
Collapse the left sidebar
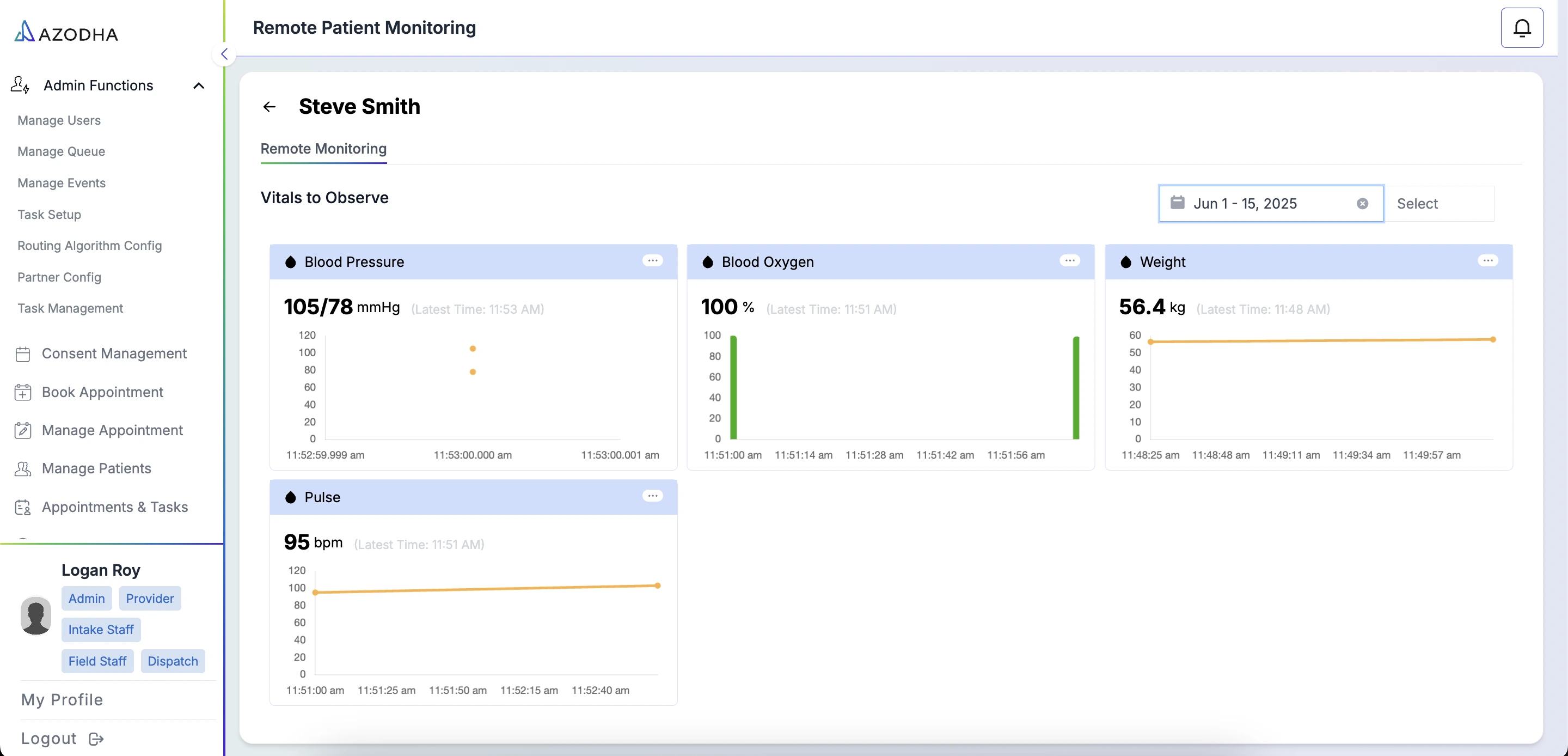(x=225, y=53)
